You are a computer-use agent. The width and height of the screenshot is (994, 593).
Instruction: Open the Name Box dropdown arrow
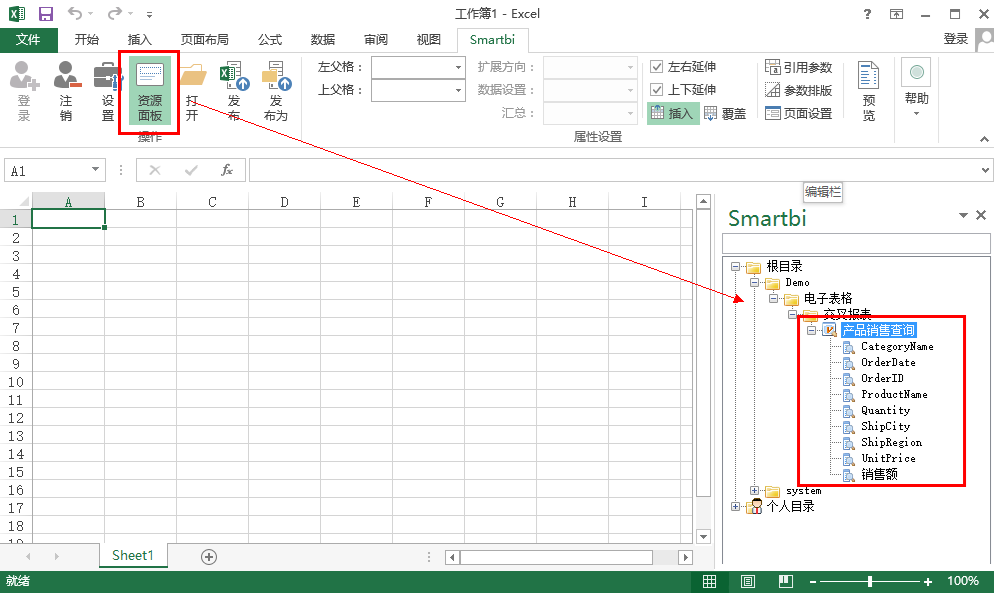(x=95, y=169)
